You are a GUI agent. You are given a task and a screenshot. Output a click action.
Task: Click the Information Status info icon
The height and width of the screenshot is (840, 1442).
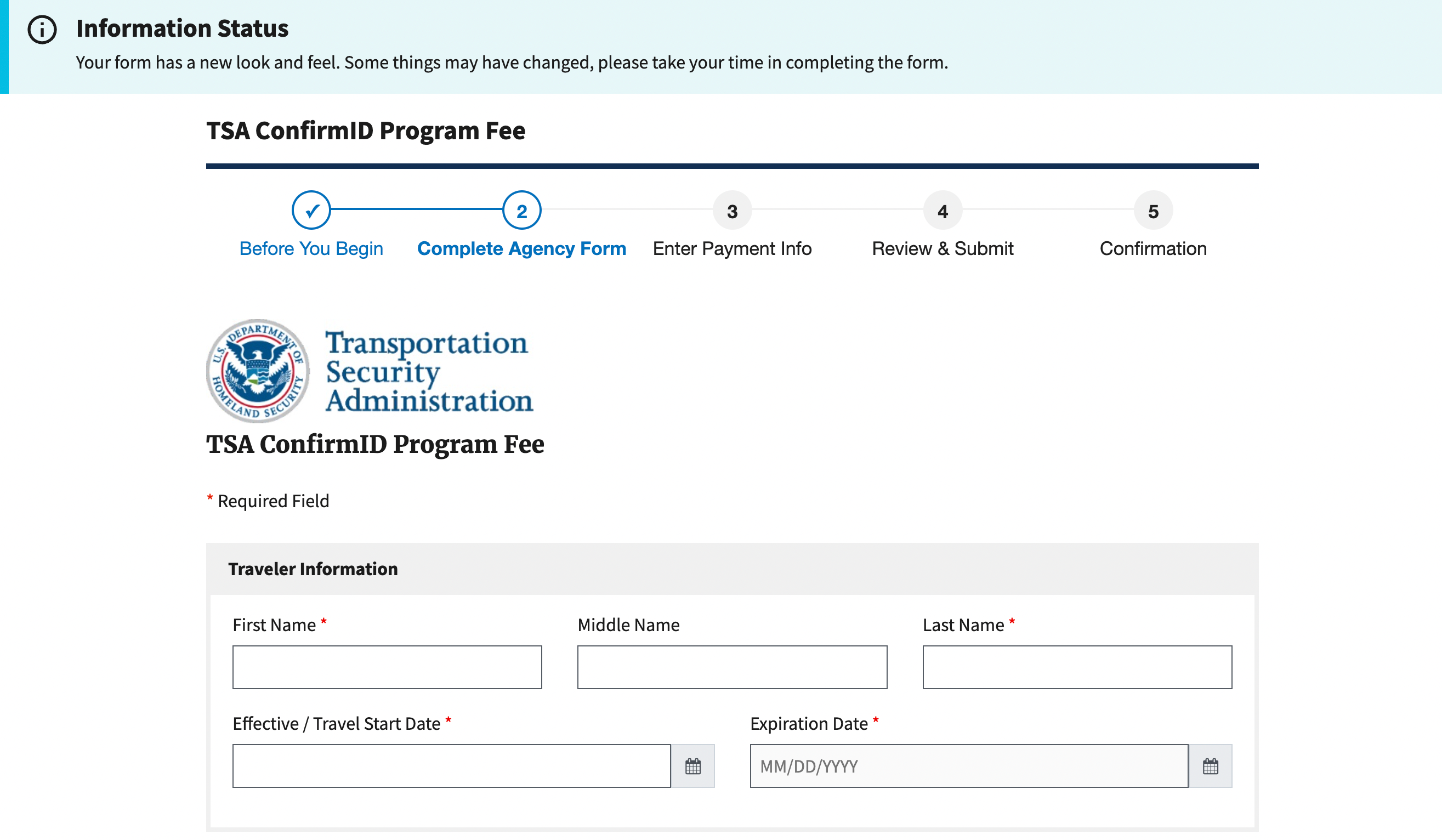coord(42,30)
